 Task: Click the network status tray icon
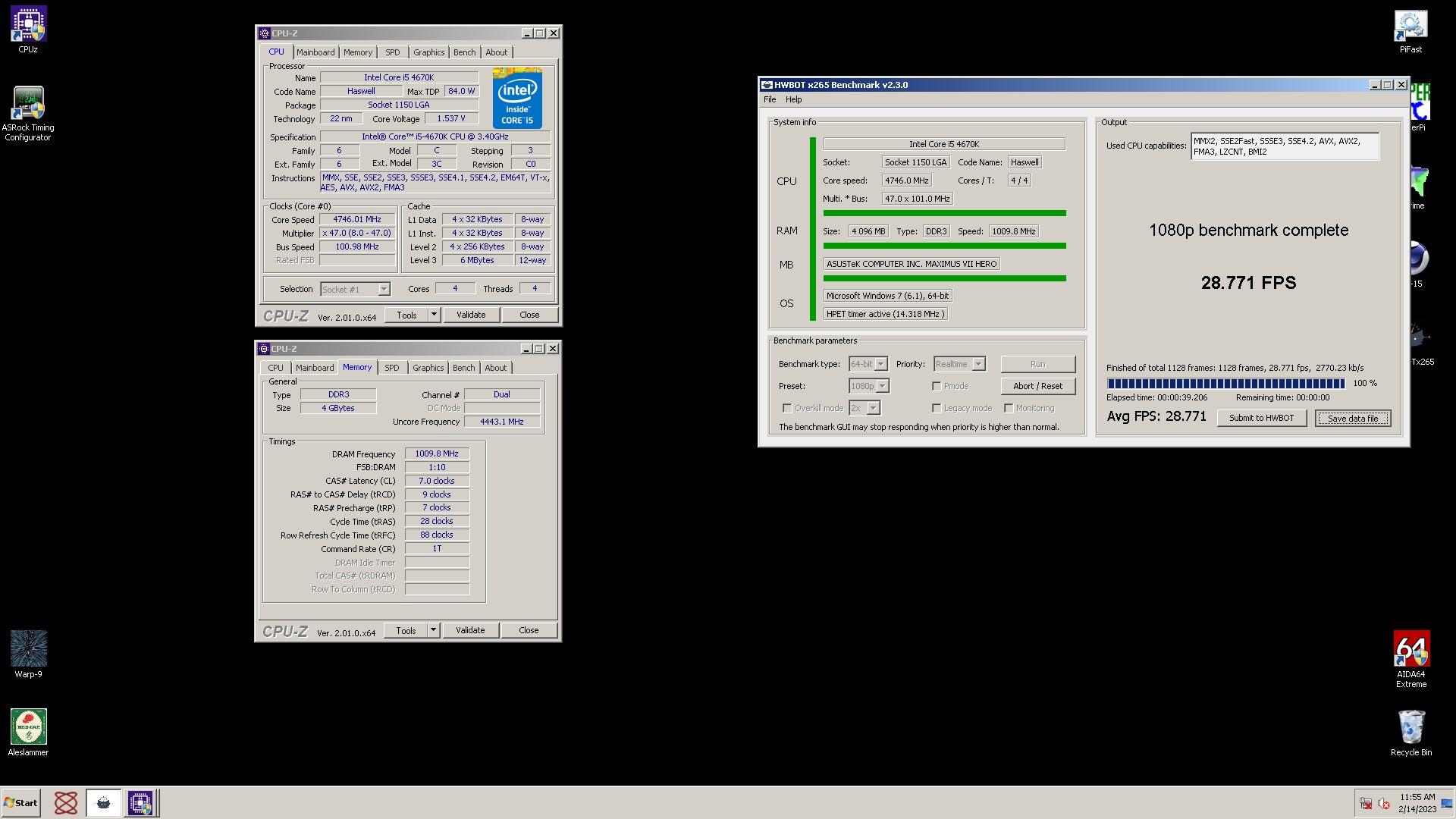(x=1366, y=804)
